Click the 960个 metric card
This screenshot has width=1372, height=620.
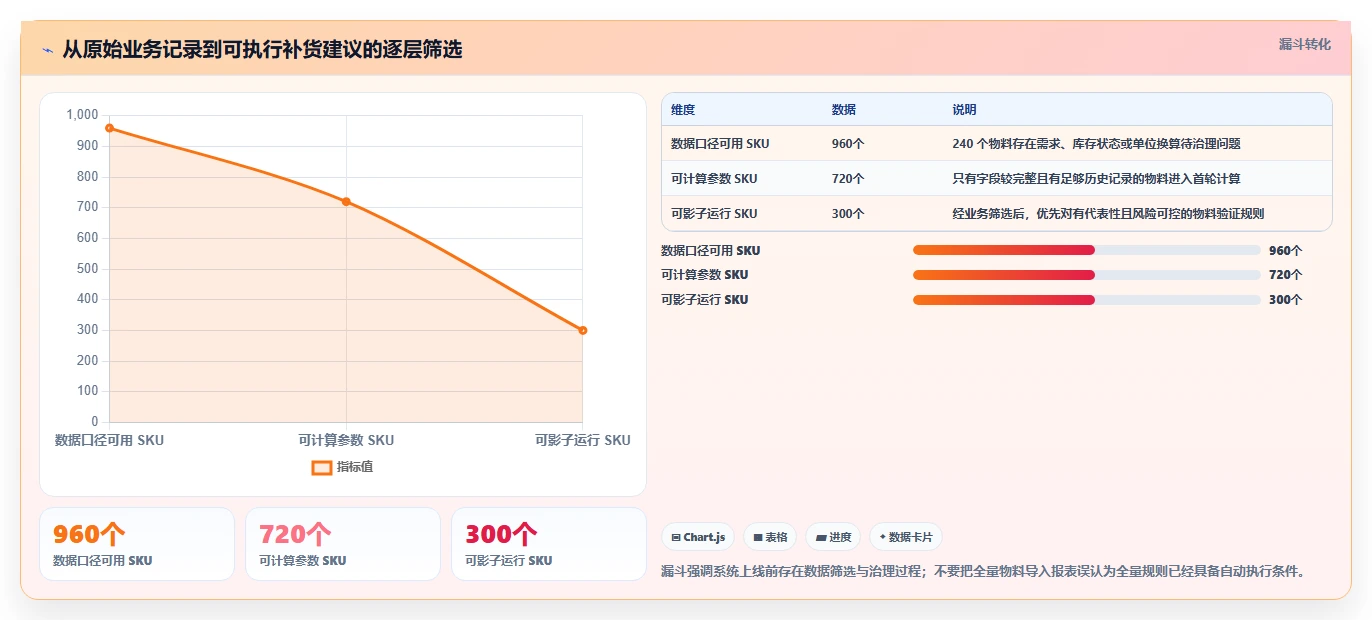pyautogui.click(x=137, y=544)
